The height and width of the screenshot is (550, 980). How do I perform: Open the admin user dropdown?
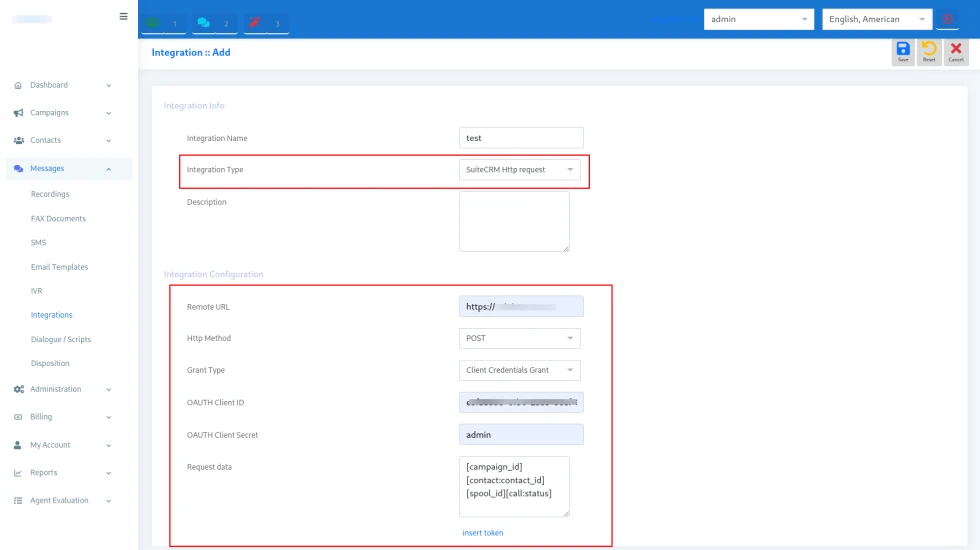coord(758,19)
